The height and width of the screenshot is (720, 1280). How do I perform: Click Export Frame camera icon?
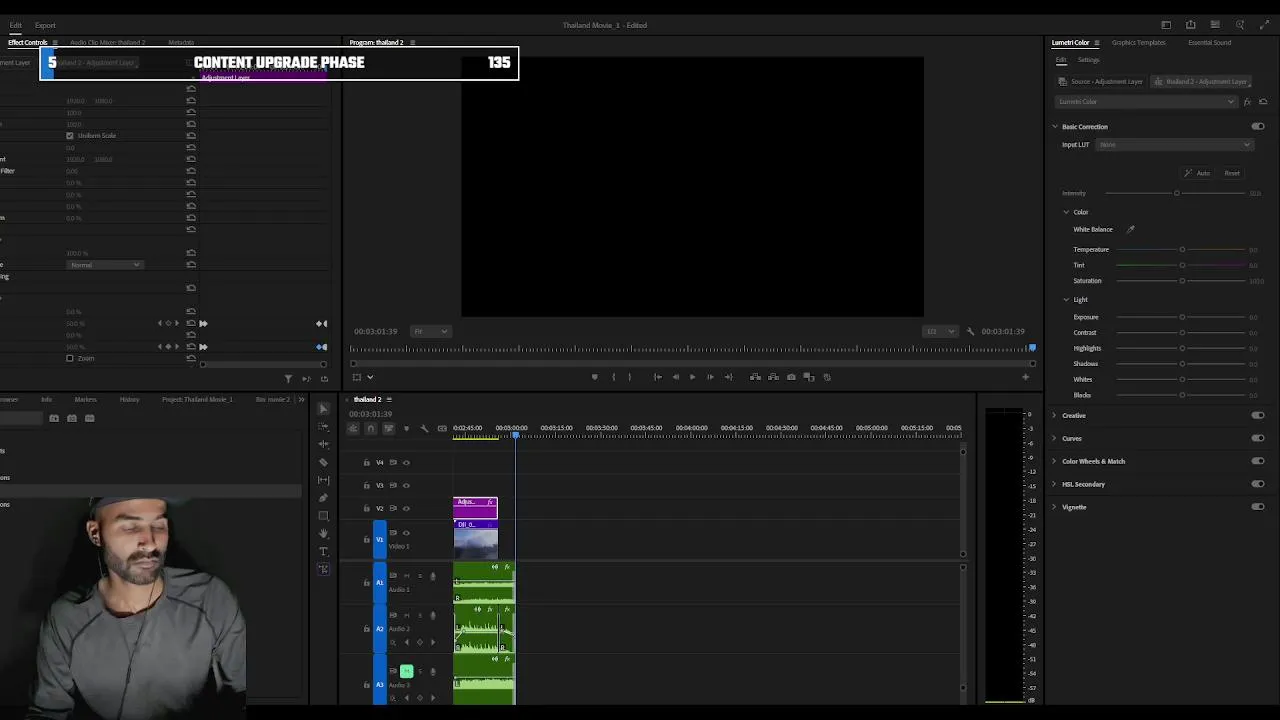(x=791, y=377)
